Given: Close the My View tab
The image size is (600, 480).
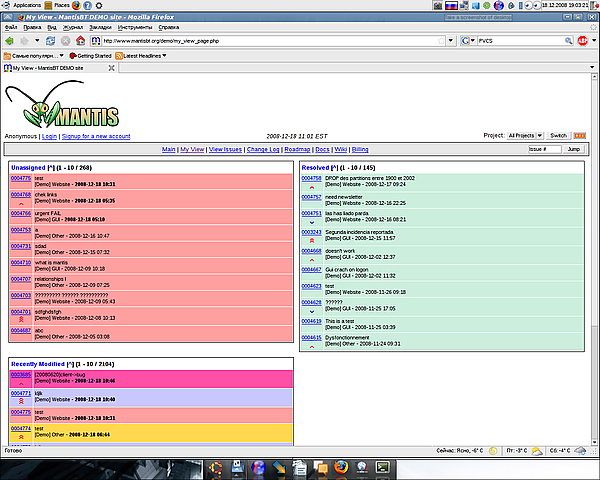Looking at the screenshot, I should coord(111,68).
